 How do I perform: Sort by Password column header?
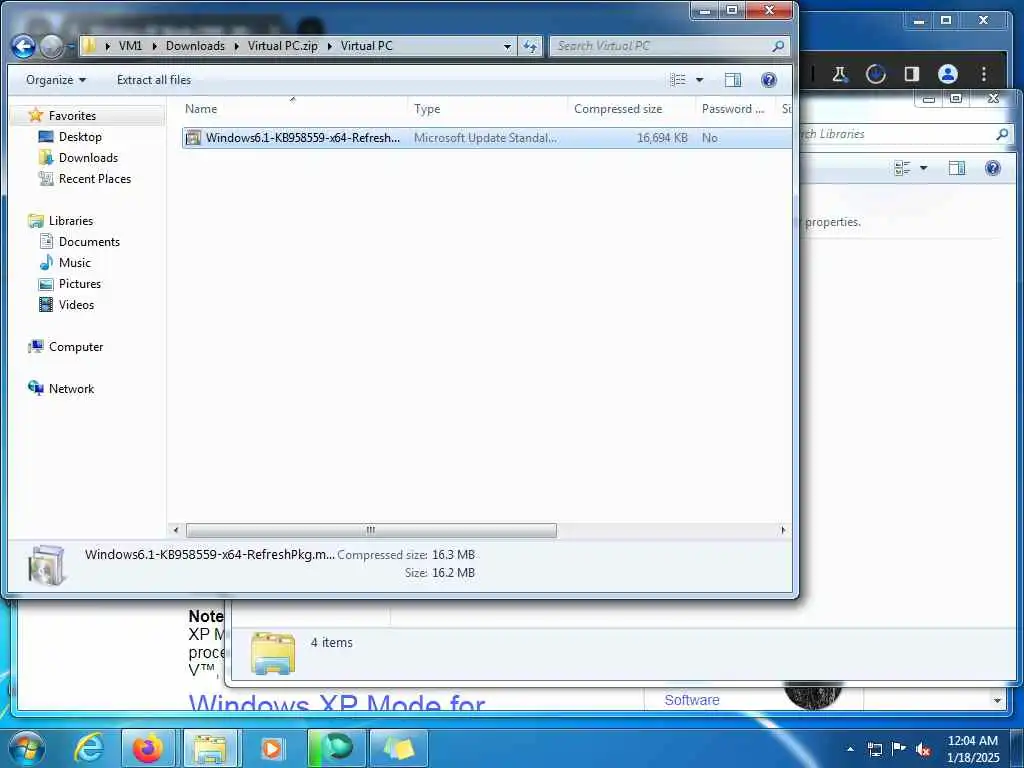pos(733,109)
